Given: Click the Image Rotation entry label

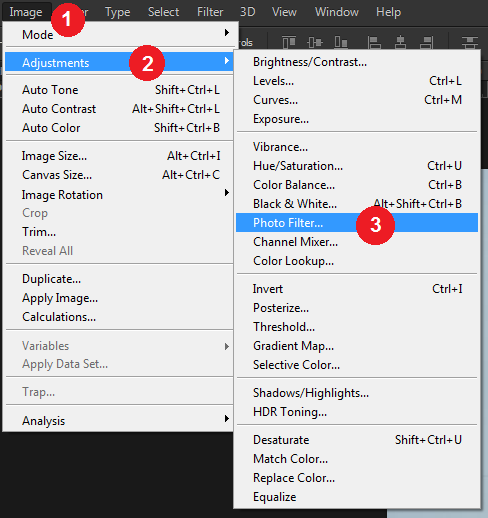Looking at the screenshot, I should click(62, 195).
